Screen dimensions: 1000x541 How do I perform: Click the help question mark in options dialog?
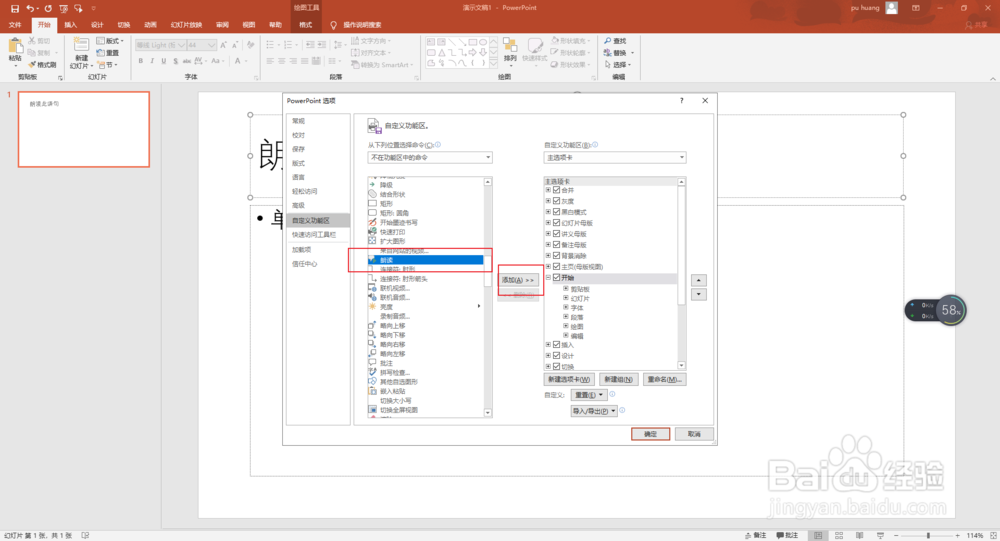681,101
